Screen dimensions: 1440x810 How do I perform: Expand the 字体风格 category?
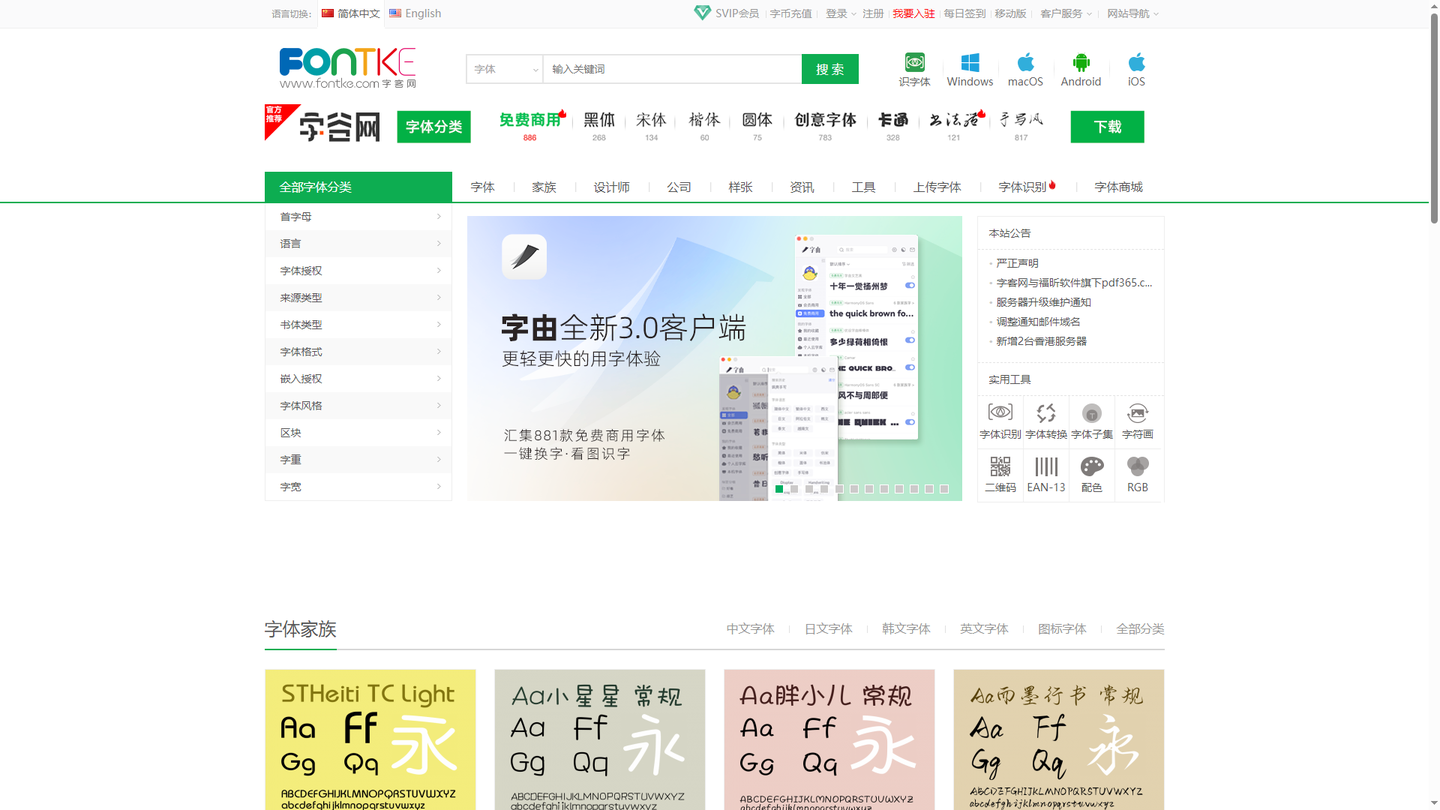click(358, 405)
